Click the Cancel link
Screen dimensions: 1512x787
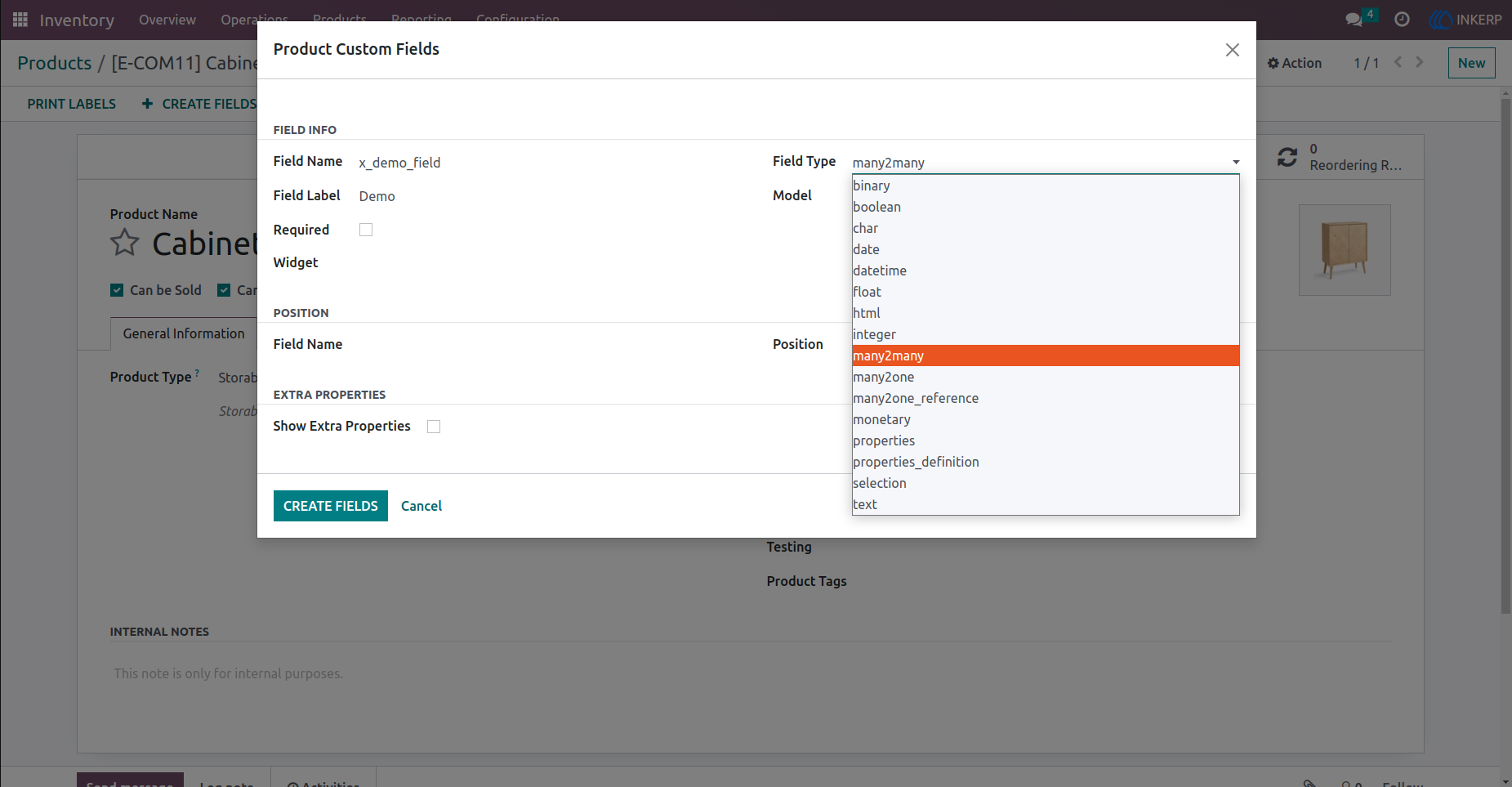(421, 506)
